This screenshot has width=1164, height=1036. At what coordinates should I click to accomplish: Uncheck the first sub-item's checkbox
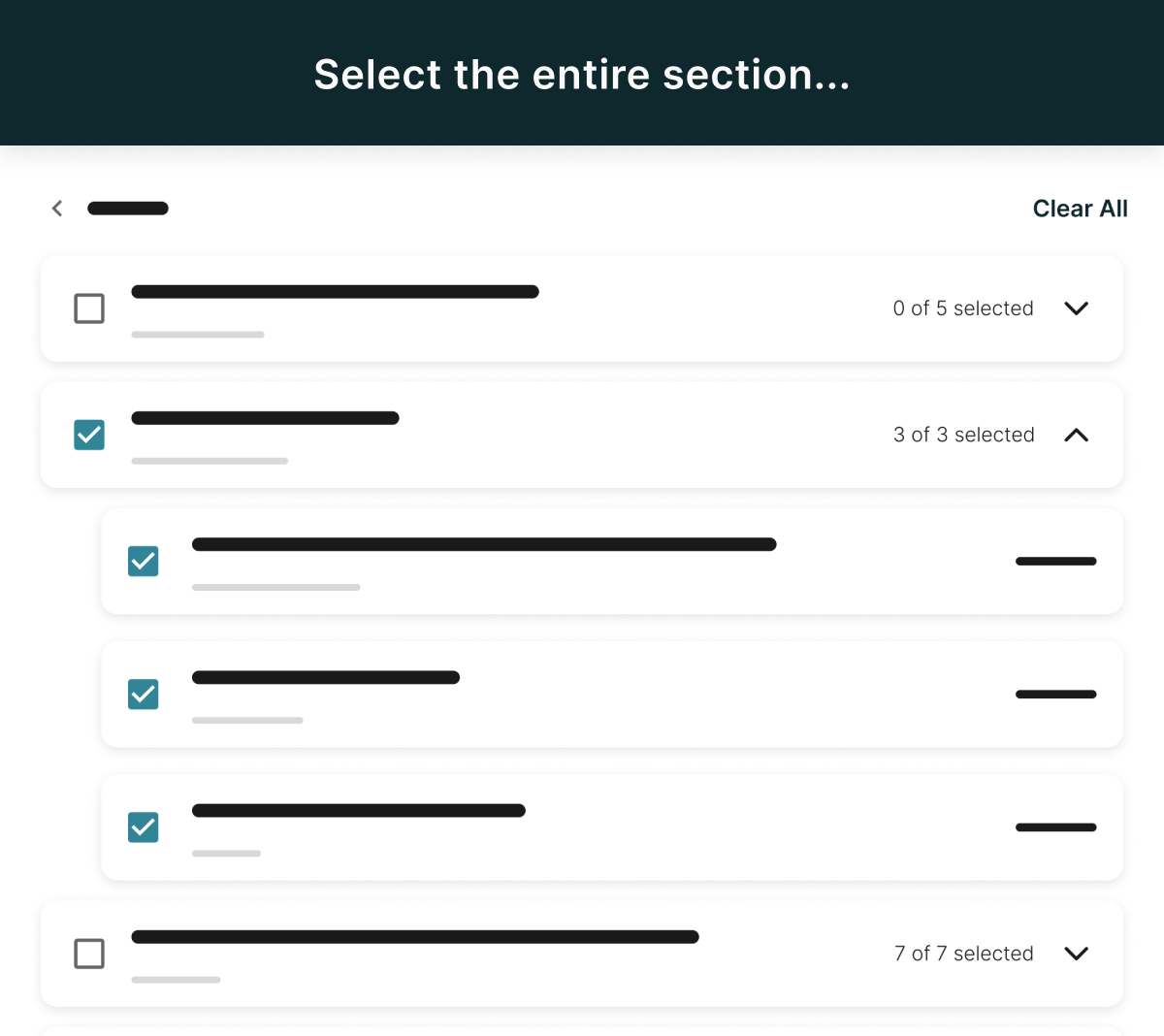point(144,562)
